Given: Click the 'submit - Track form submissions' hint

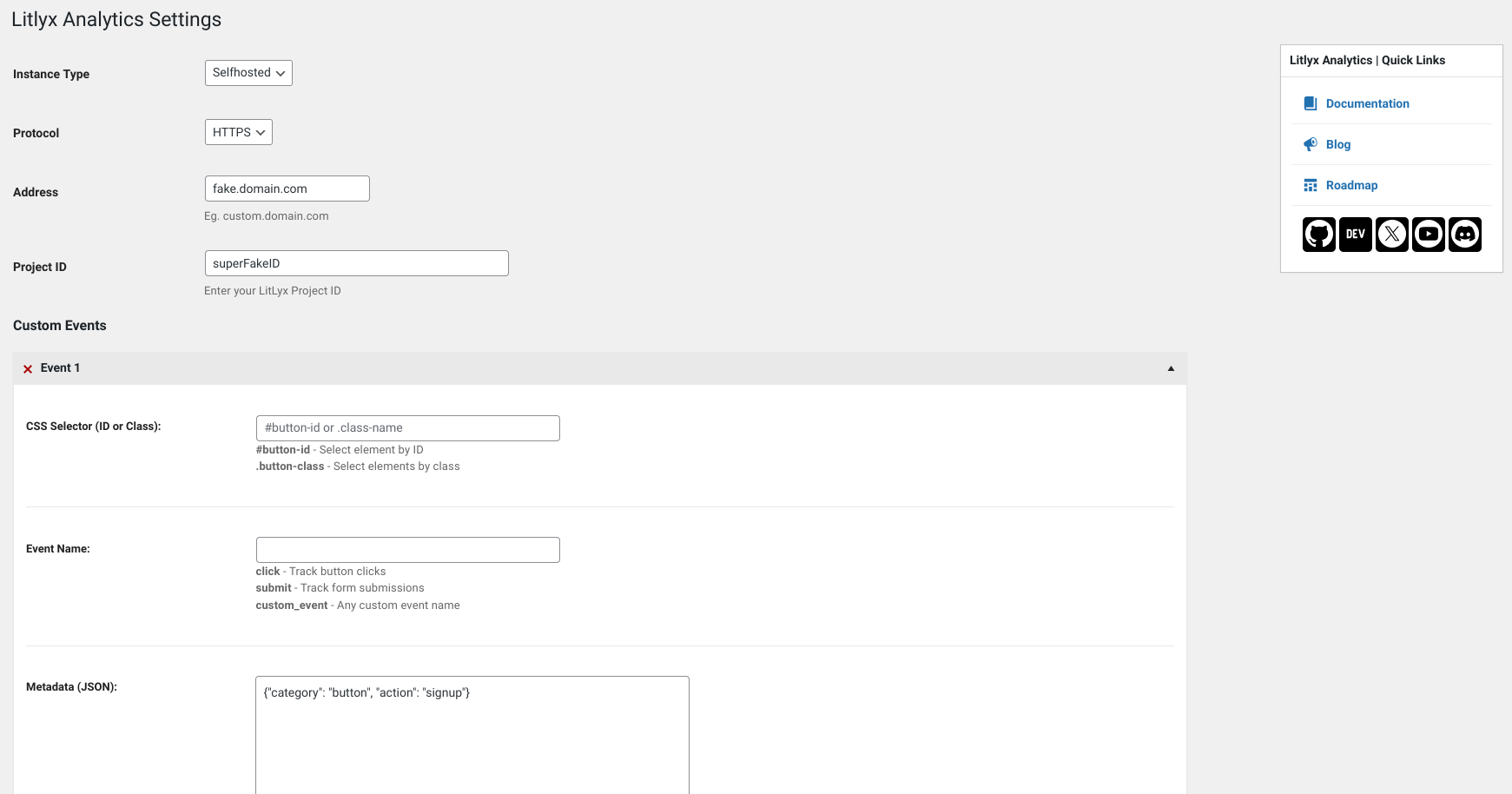Looking at the screenshot, I should tap(340, 588).
